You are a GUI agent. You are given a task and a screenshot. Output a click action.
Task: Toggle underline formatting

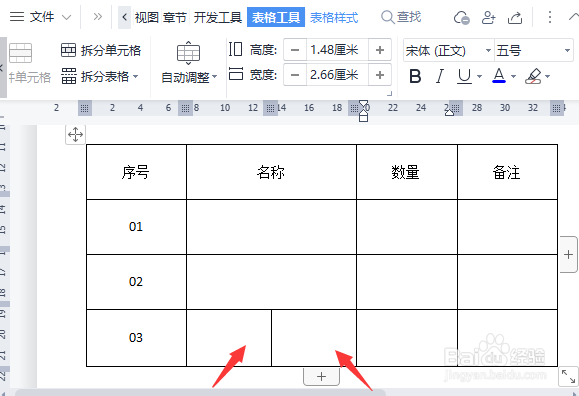click(465, 76)
